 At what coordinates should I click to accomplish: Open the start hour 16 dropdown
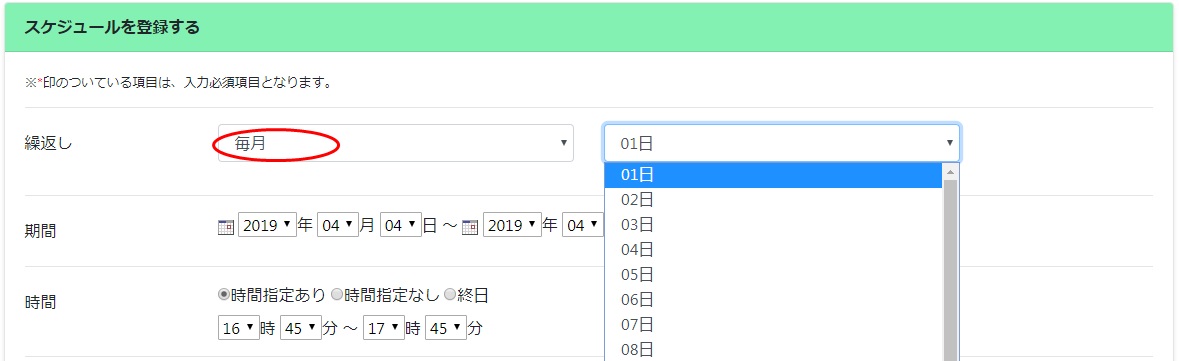pyautogui.click(x=238, y=328)
